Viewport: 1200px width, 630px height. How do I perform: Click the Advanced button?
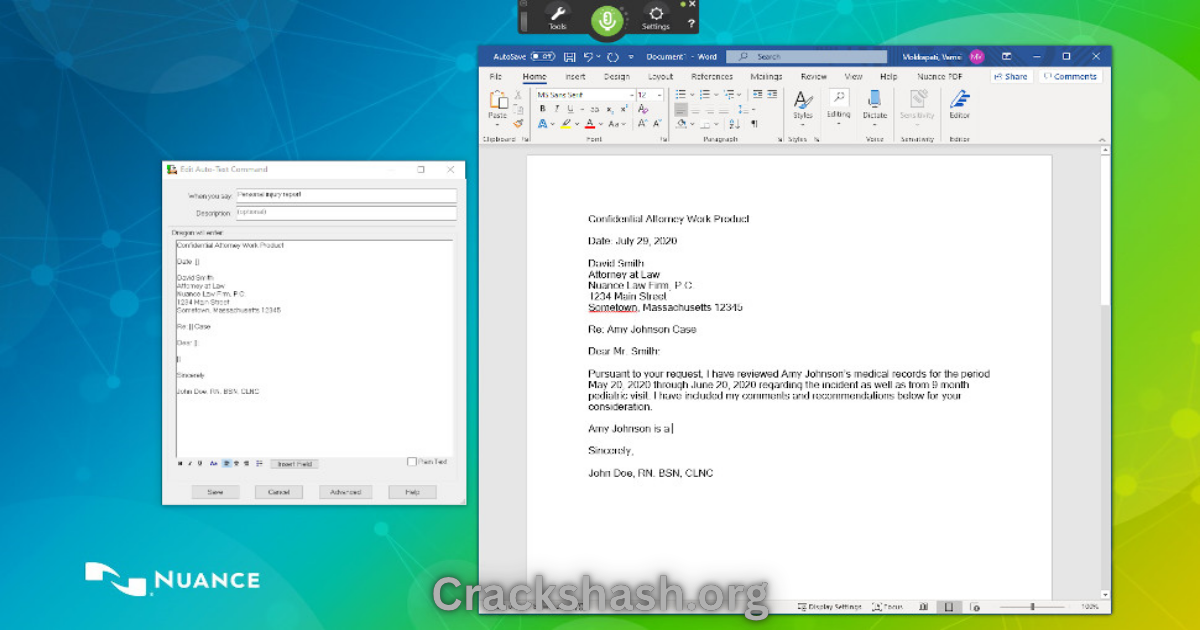[346, 492]
